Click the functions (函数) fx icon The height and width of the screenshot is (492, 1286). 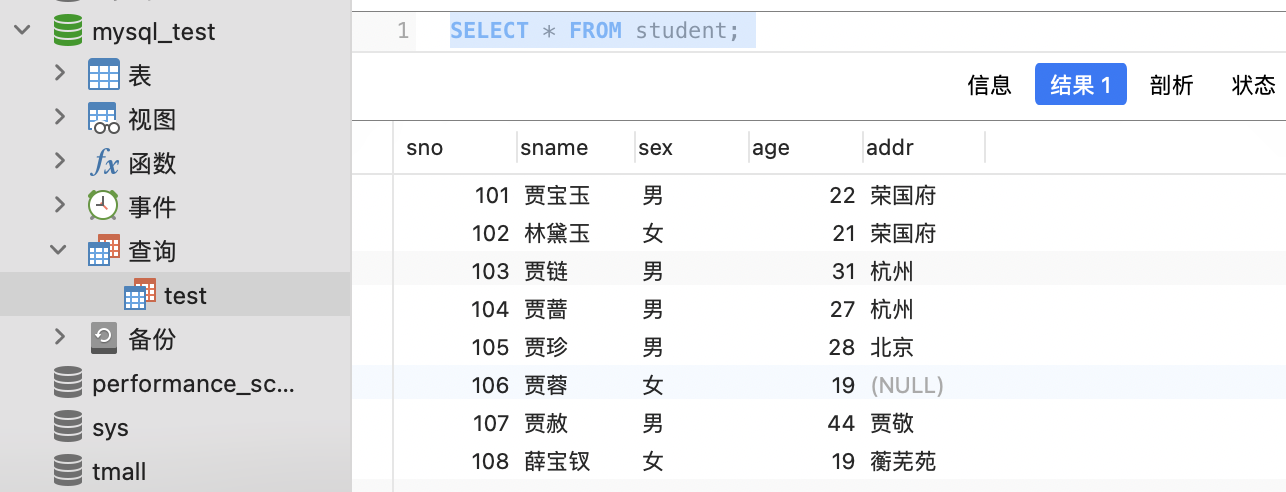pyautogui.click(x=104, y=162)
